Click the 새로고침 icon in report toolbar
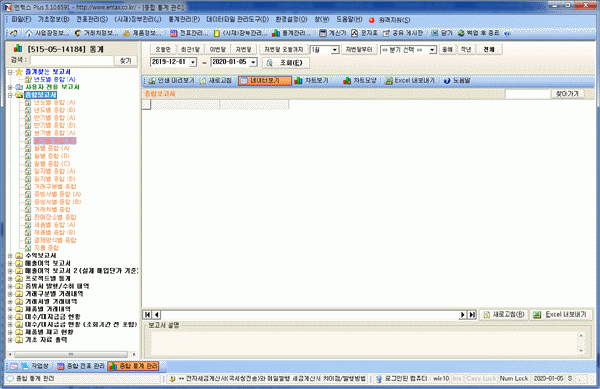 coord(203,81)
